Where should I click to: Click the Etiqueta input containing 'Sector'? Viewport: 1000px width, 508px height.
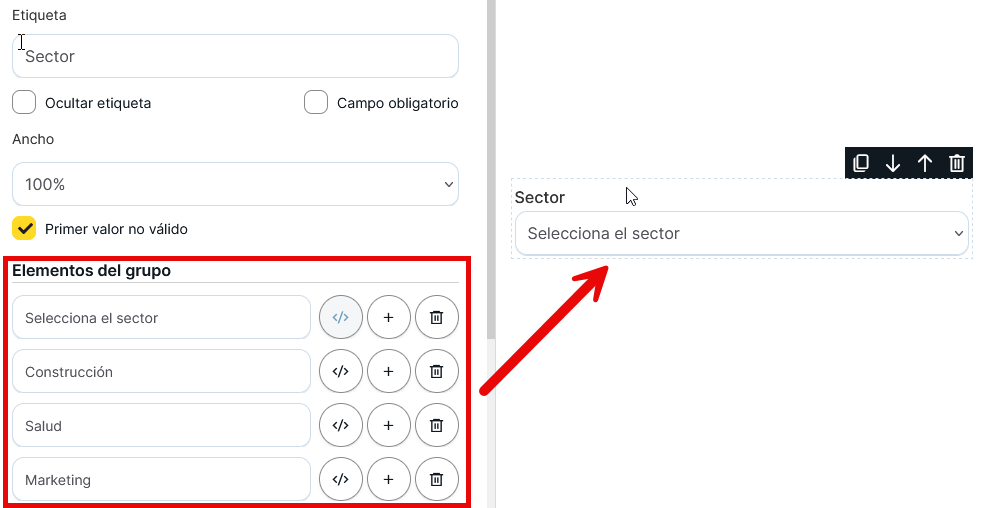pos(235,56)
